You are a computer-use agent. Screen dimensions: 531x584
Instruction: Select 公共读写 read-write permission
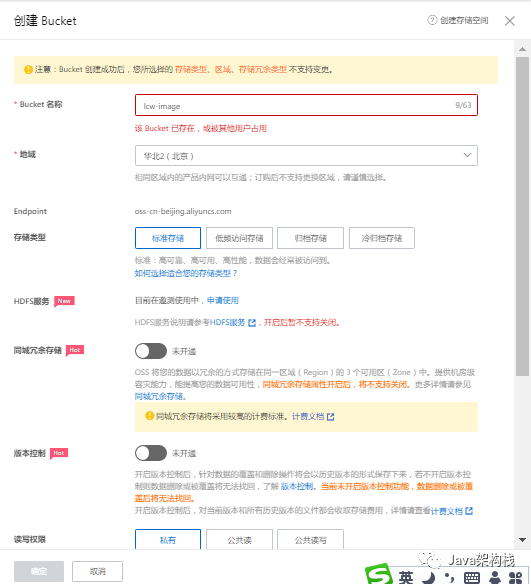tap(311, 539)
